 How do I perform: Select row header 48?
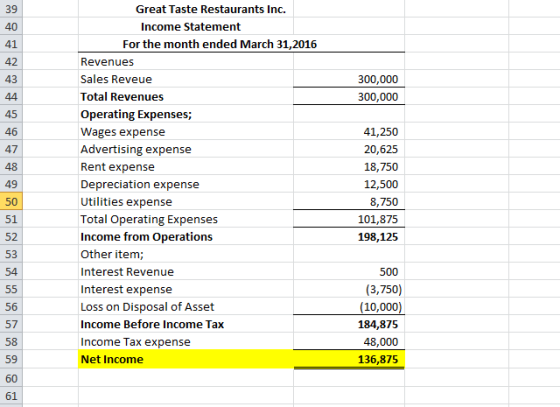point(11,166)
